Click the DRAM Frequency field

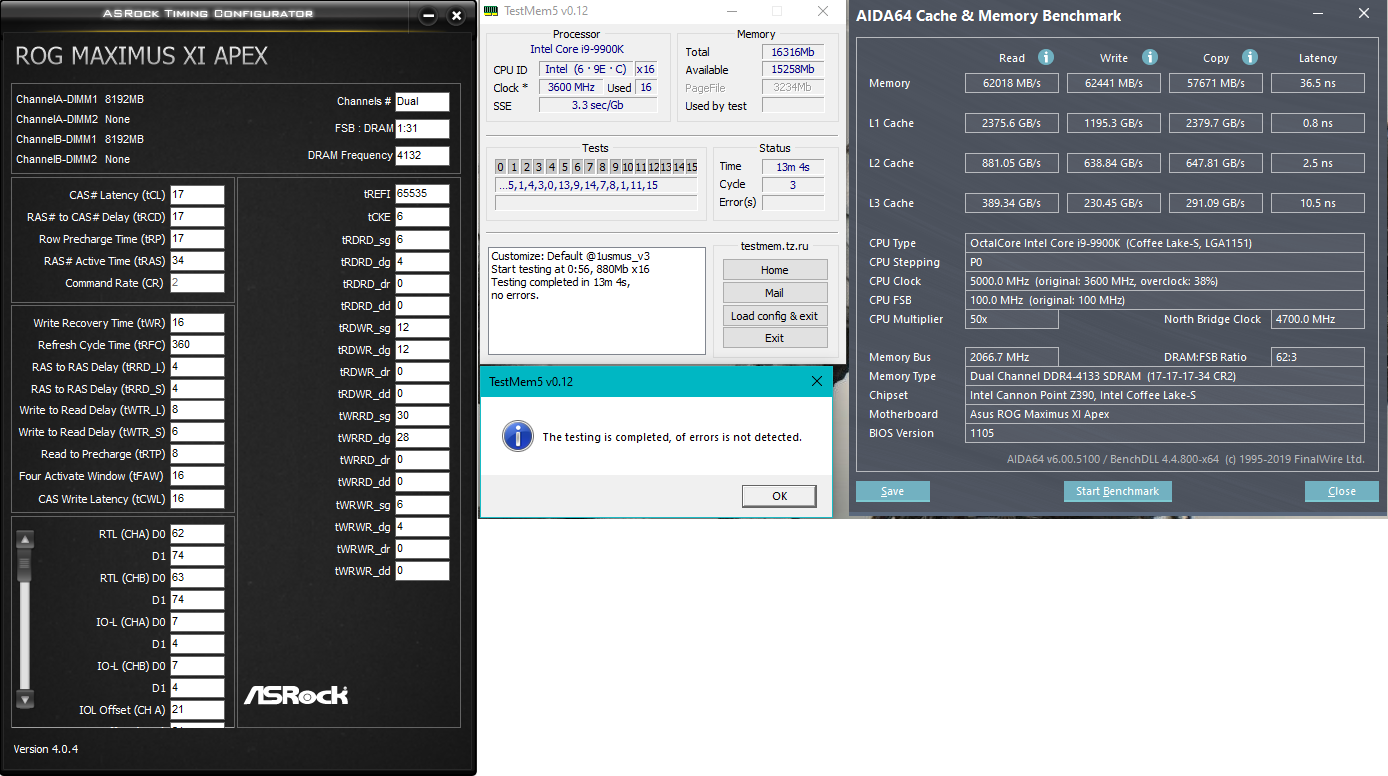pyautogui.click(x=422, y=155)
